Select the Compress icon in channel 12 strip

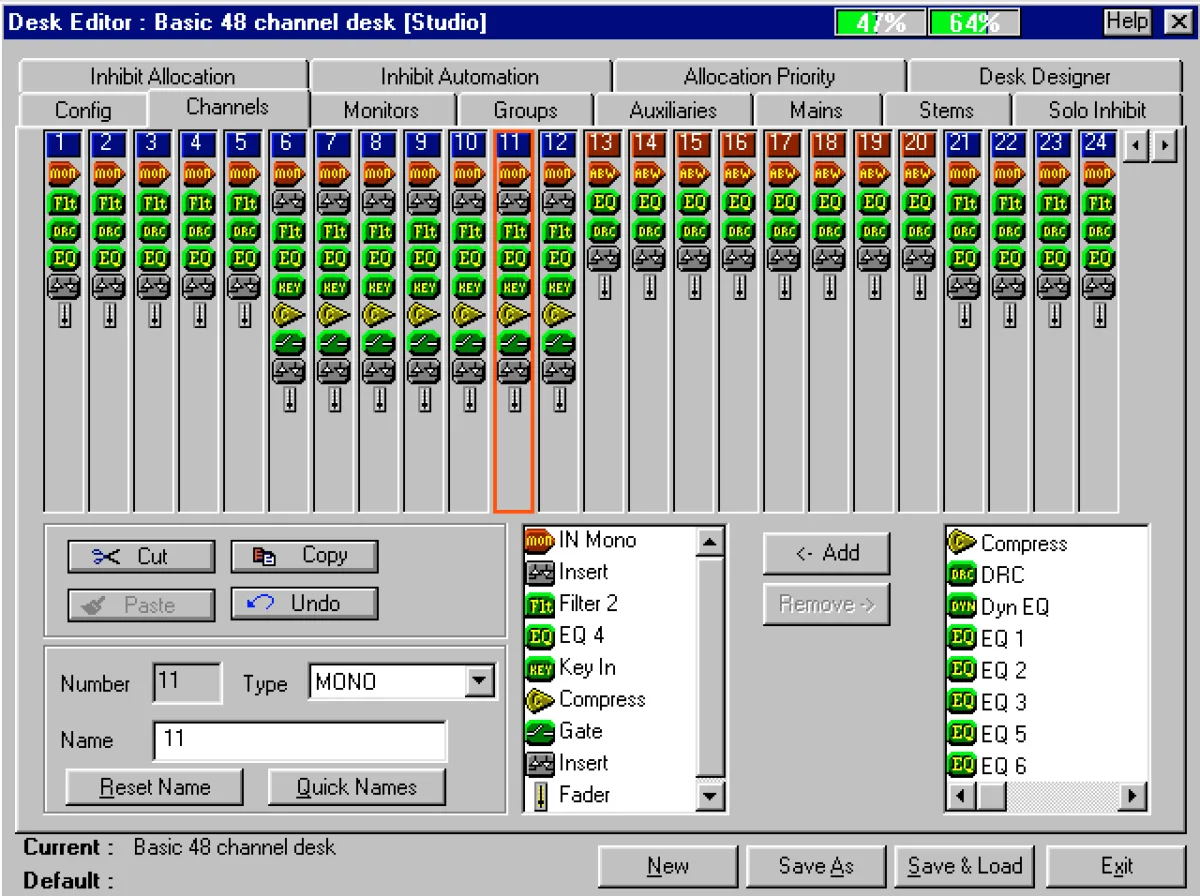[559, 315]
